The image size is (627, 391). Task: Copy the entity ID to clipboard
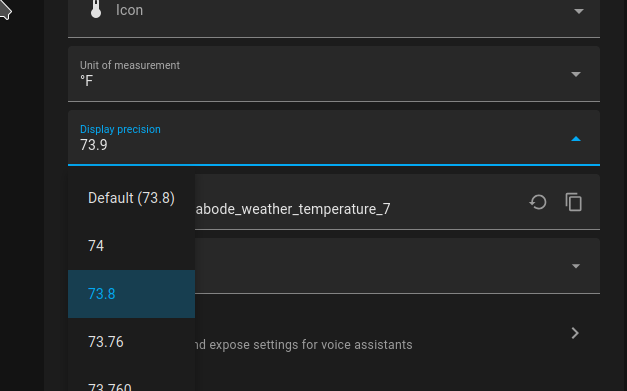[573, 202]
